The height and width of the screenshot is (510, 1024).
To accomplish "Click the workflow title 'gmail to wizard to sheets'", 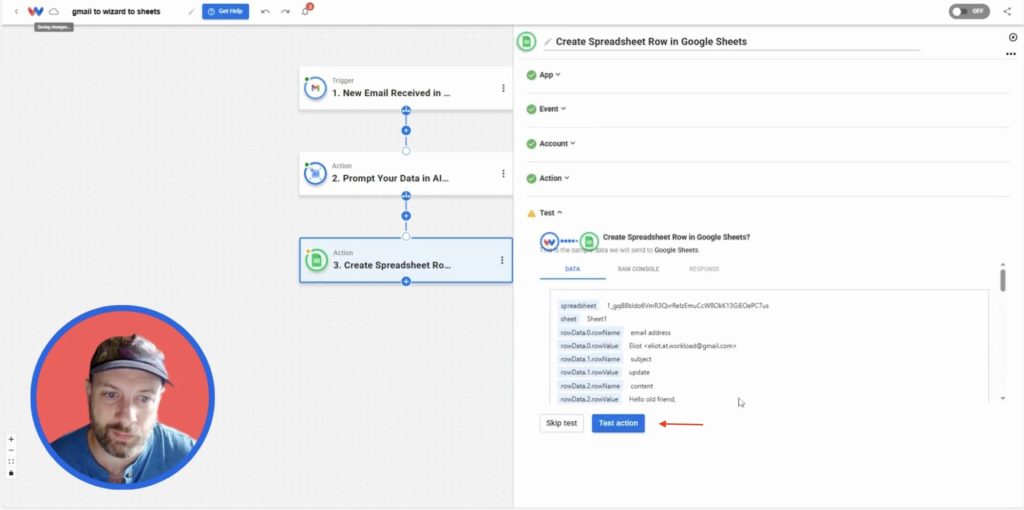I will coord(116,12).
